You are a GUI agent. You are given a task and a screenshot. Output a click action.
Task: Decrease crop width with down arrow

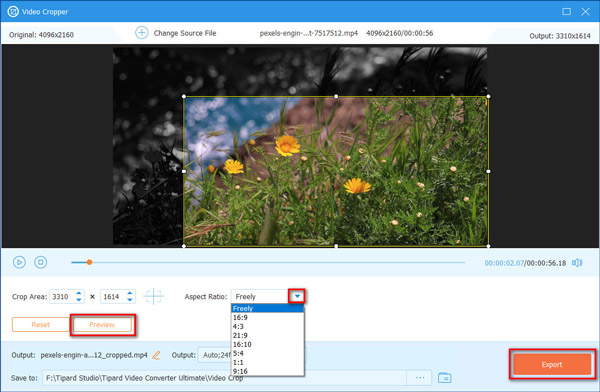click(78, 300)
